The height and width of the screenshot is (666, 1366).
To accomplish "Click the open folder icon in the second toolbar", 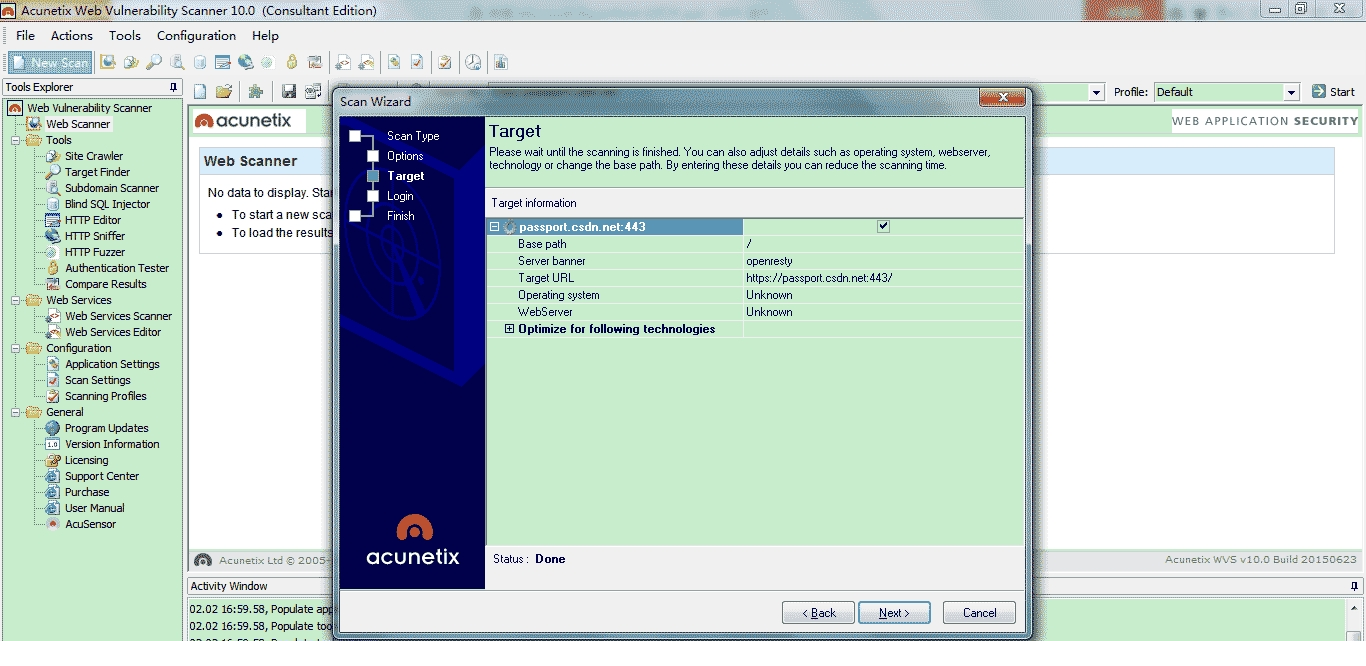I will pos(224,92).
